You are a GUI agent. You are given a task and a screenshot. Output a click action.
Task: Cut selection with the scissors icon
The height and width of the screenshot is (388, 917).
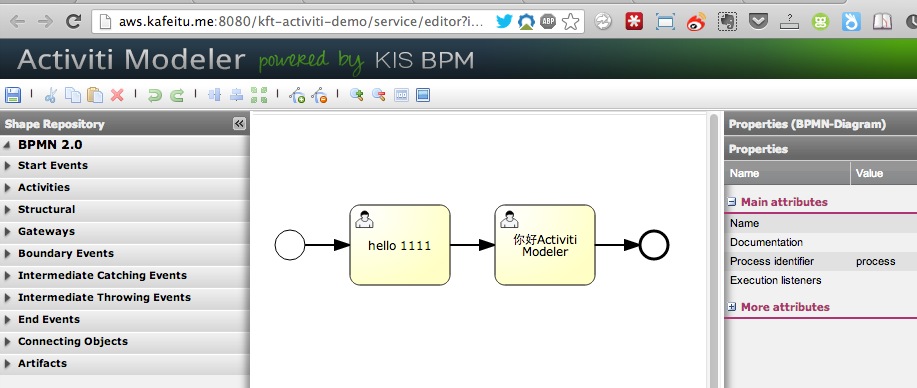pos(51,95)
